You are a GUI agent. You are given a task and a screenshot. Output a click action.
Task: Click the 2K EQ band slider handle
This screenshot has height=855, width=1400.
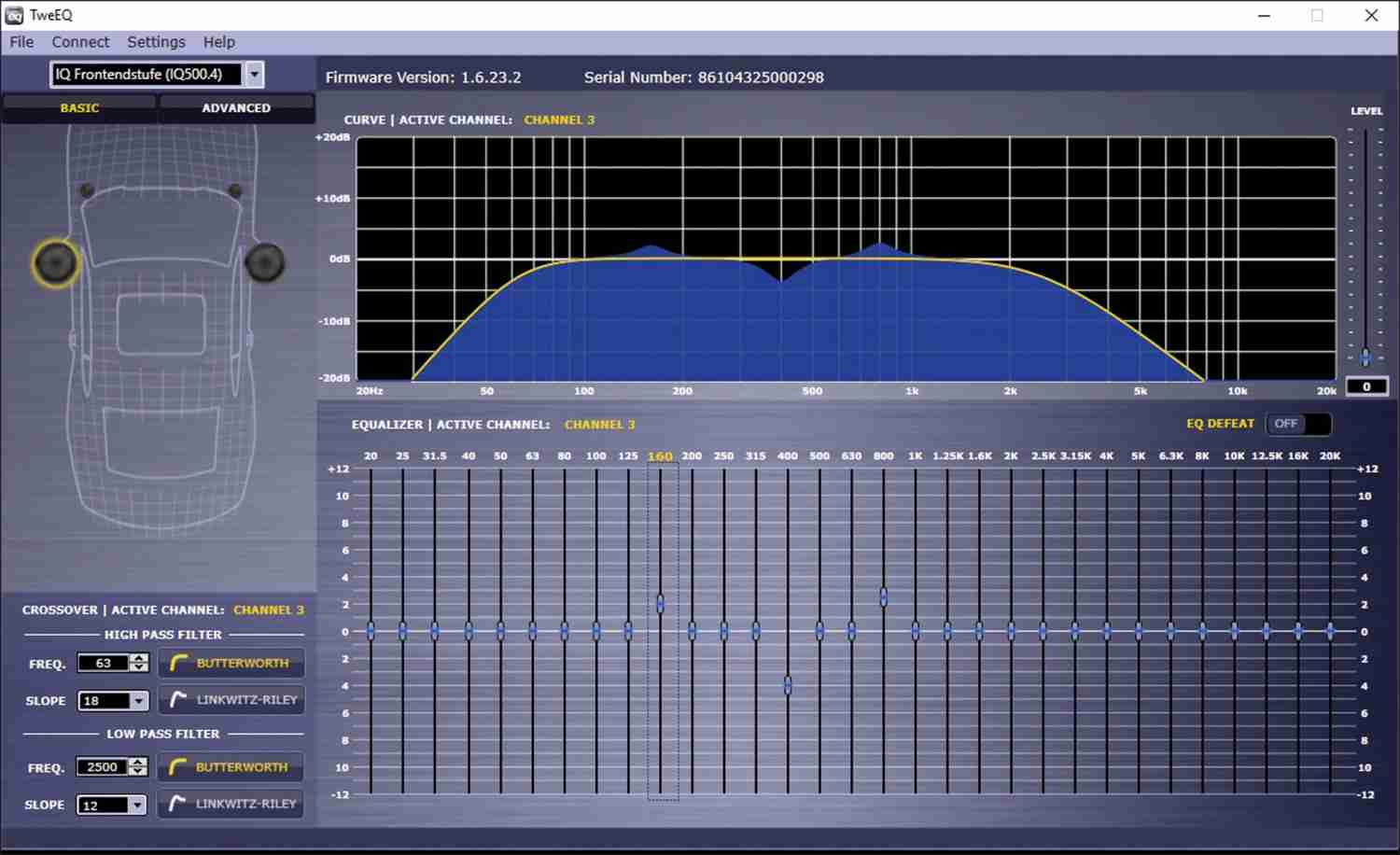(x=1011, y=631)
